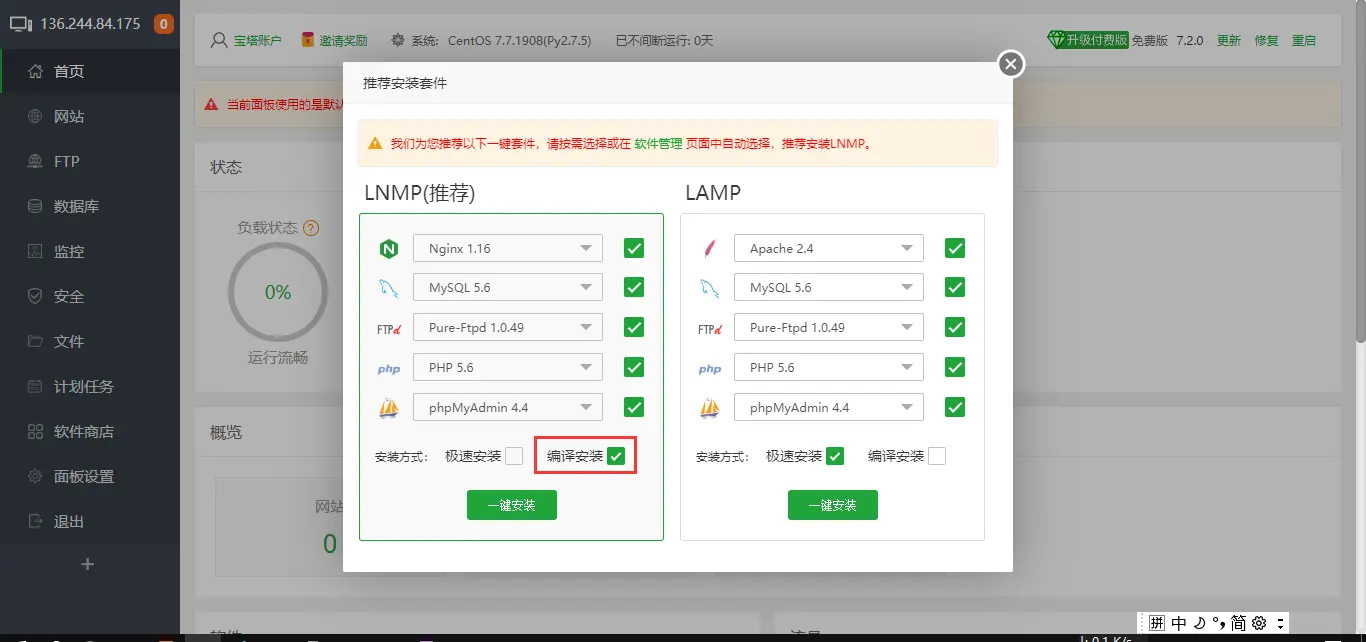Image resolution: width=1366 pixels, height=642 pixels.
Task: Click the monitor icon beside the server IP
Action: 21,24
